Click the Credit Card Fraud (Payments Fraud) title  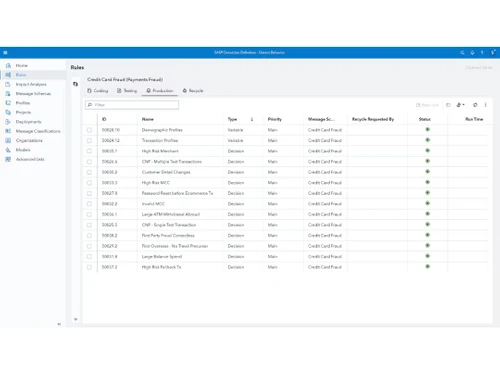click(125, 80)
